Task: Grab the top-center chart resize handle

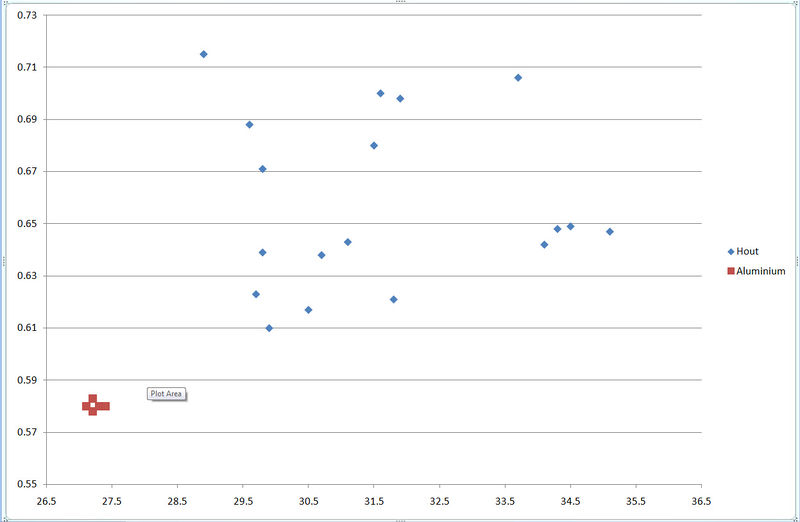Action: [x=400, y=3]
